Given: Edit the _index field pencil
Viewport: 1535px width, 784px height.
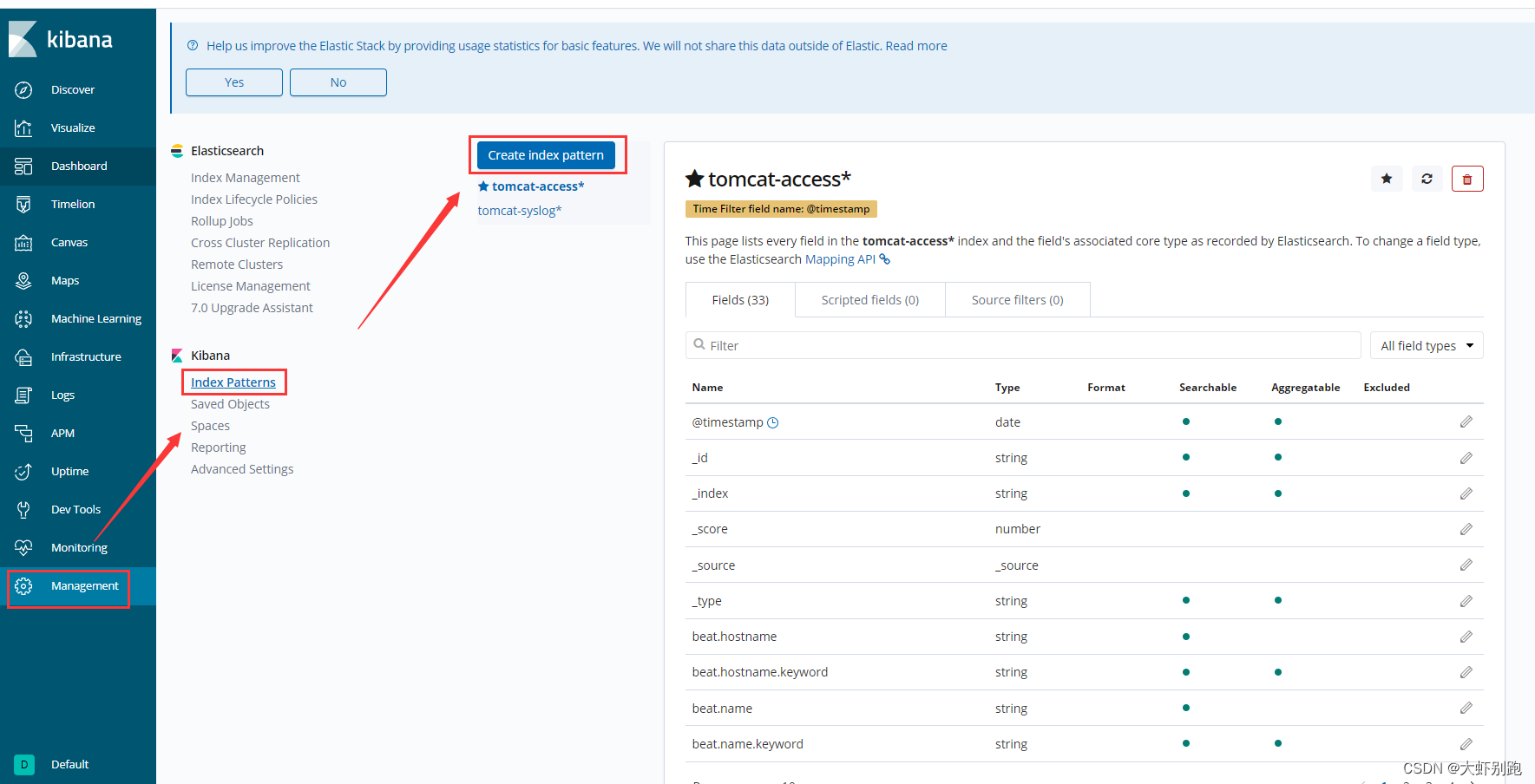Looking at the screenshot, I should 1466,493.
